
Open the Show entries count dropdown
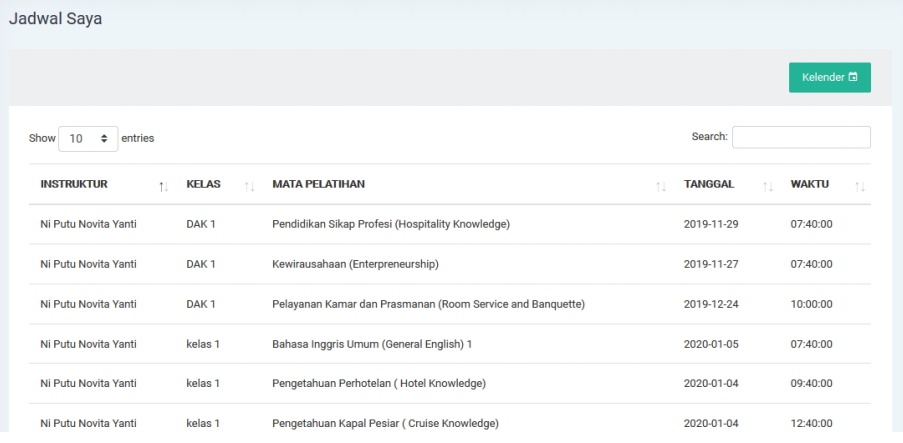(88, 138)
